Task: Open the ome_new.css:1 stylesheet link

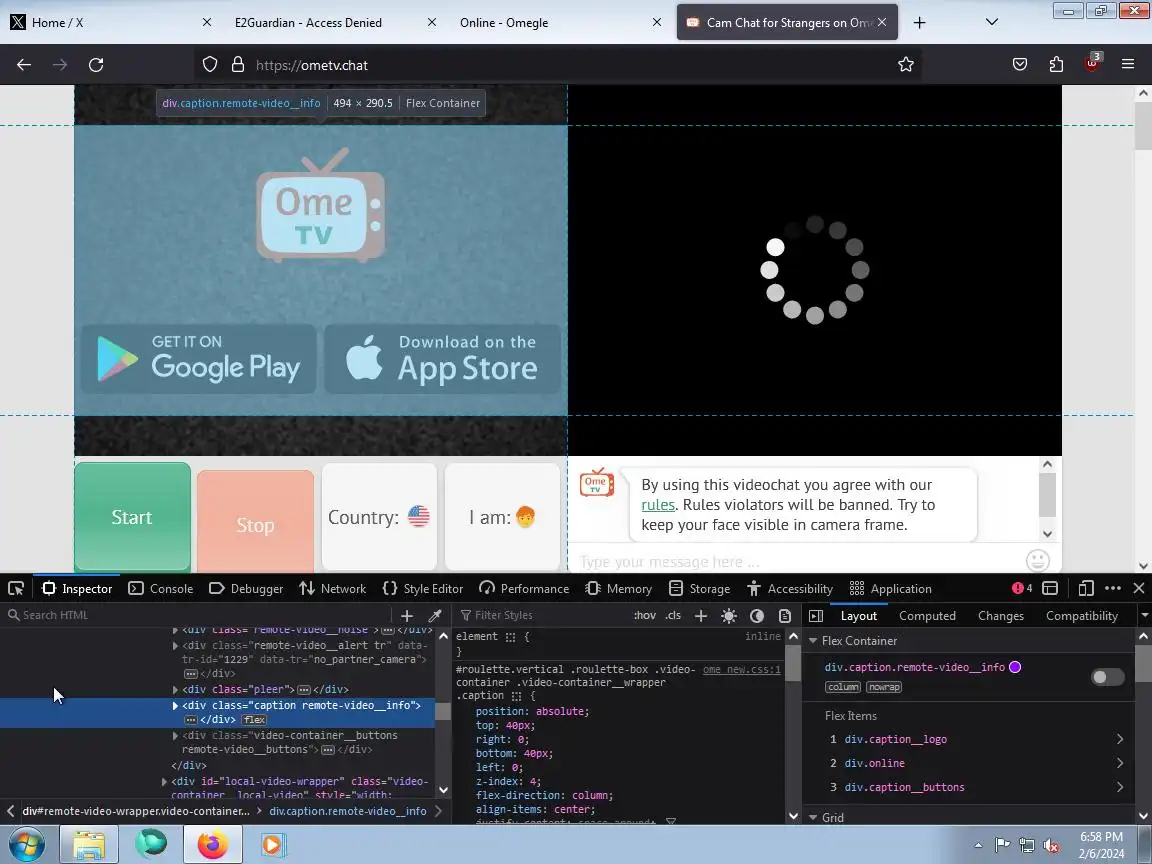Action: (x=741, y=669)
